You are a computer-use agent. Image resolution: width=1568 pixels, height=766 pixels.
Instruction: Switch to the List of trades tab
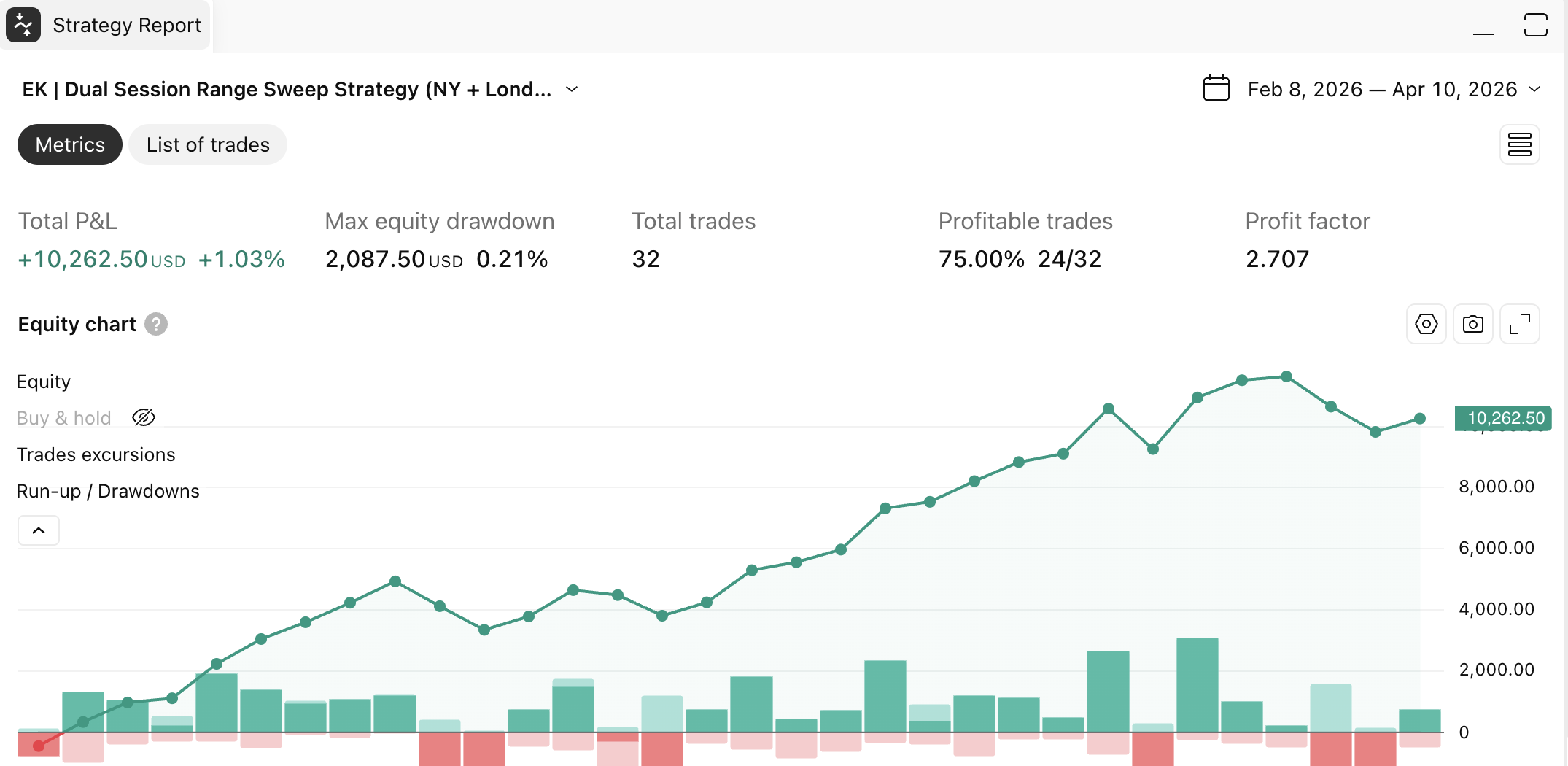(x=208, y=144)
